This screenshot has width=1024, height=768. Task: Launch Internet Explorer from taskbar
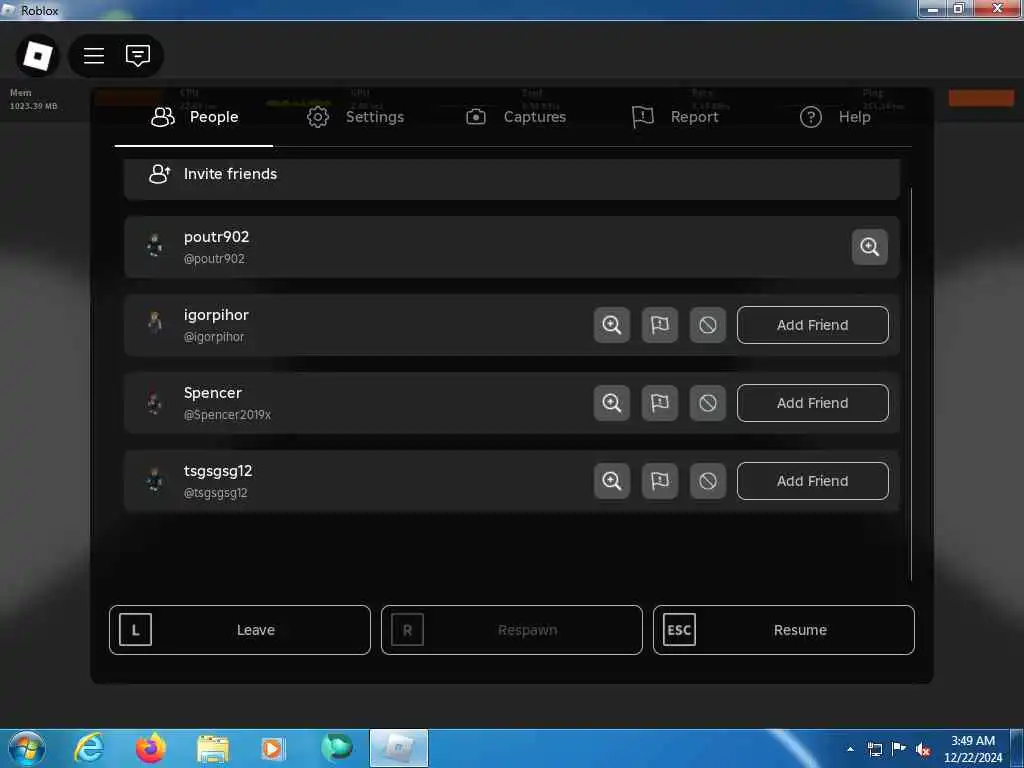[x=89, y=748]
